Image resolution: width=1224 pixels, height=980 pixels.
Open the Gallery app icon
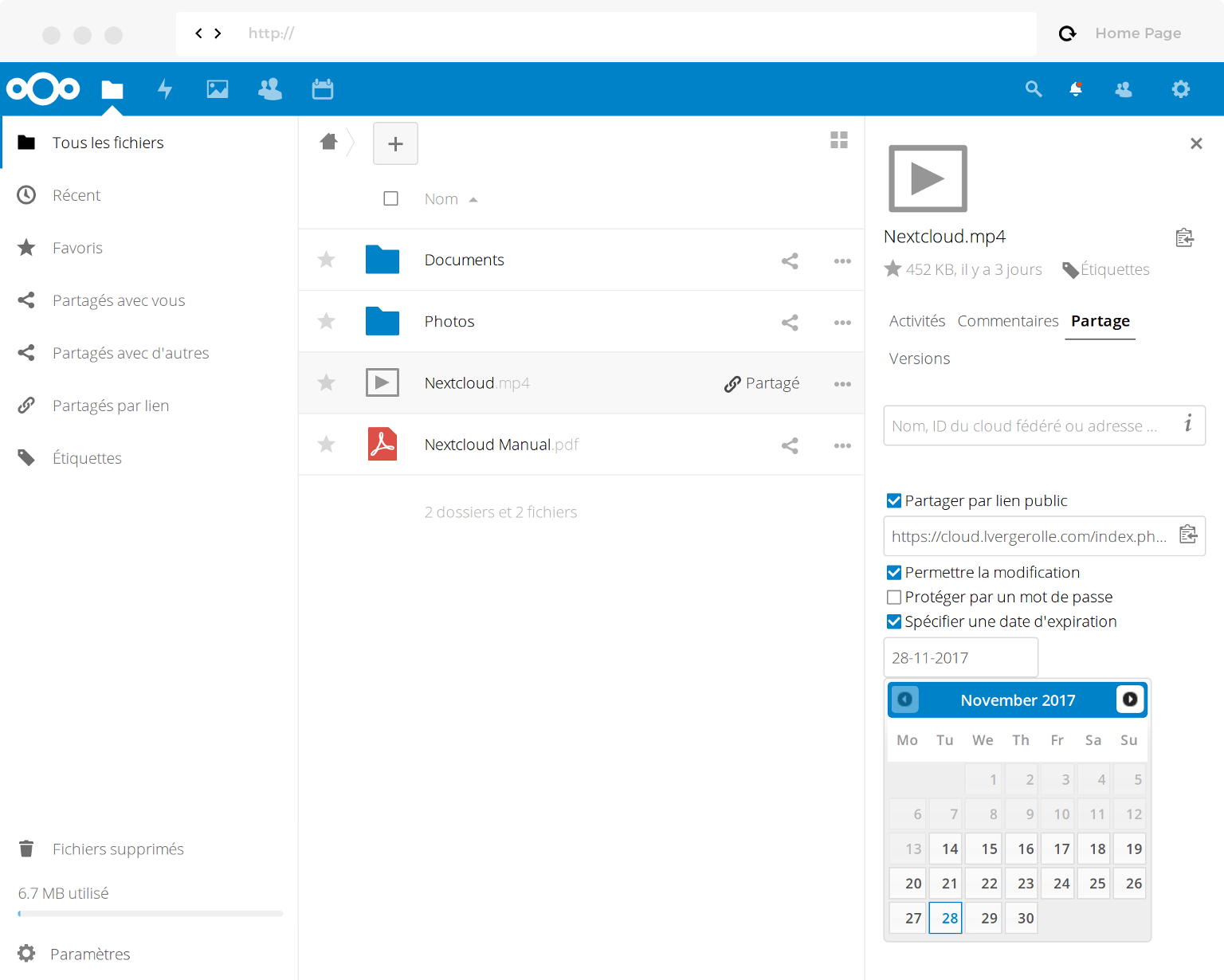218,89
